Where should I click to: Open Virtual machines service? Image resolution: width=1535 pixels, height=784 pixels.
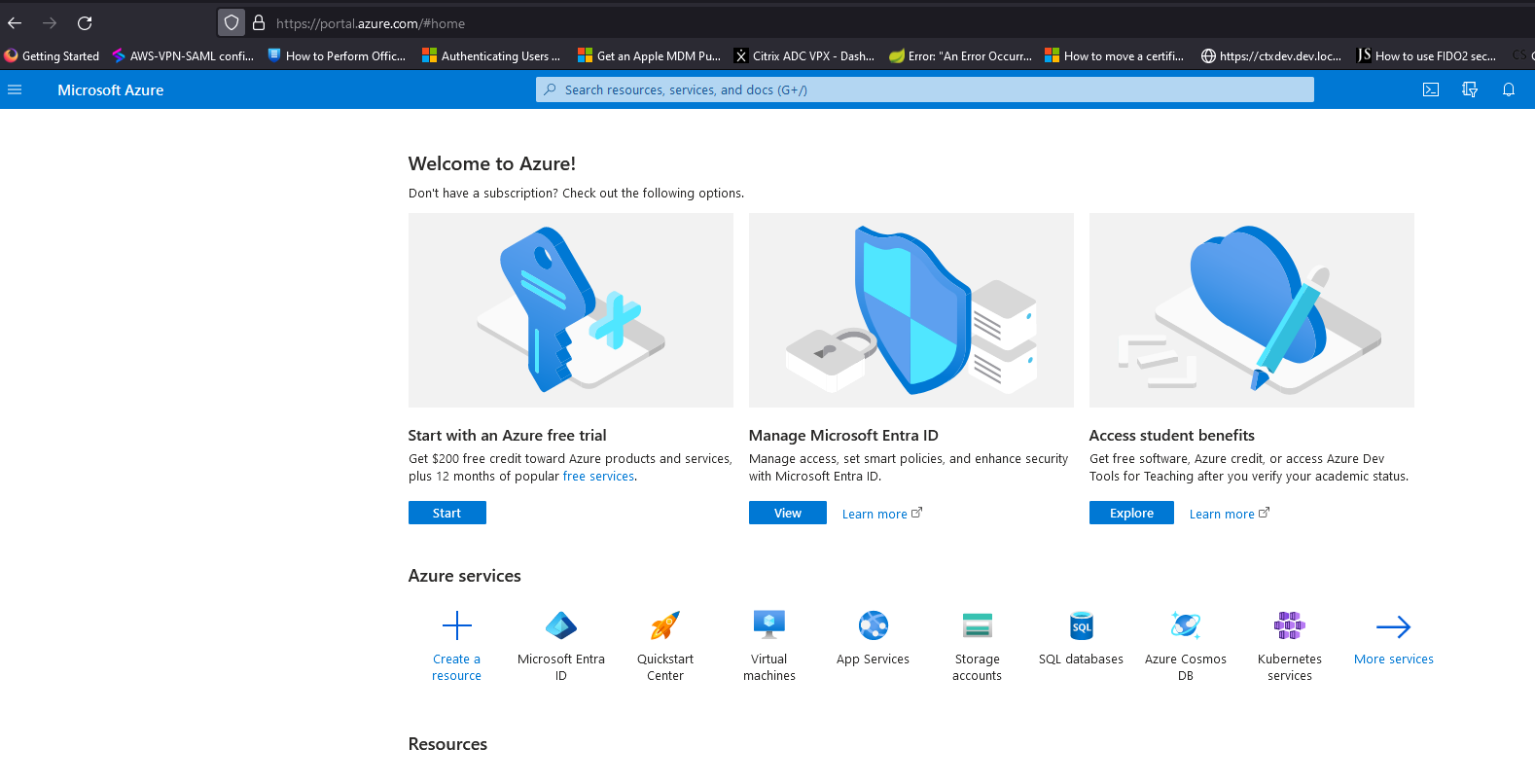point(768,625)
